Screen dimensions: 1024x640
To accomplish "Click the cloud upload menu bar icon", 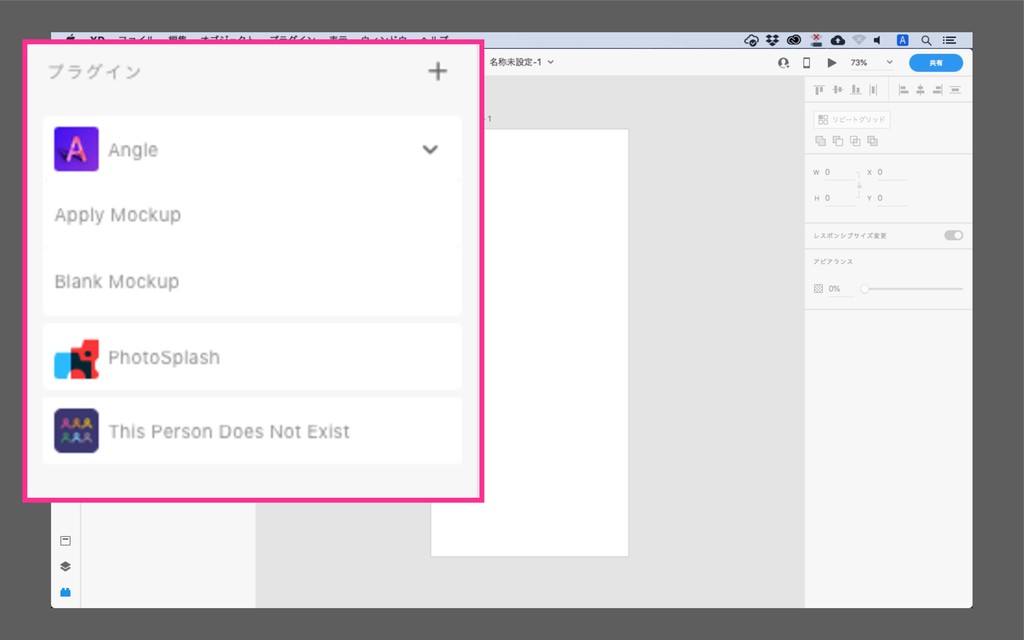I will coord(838,40).
